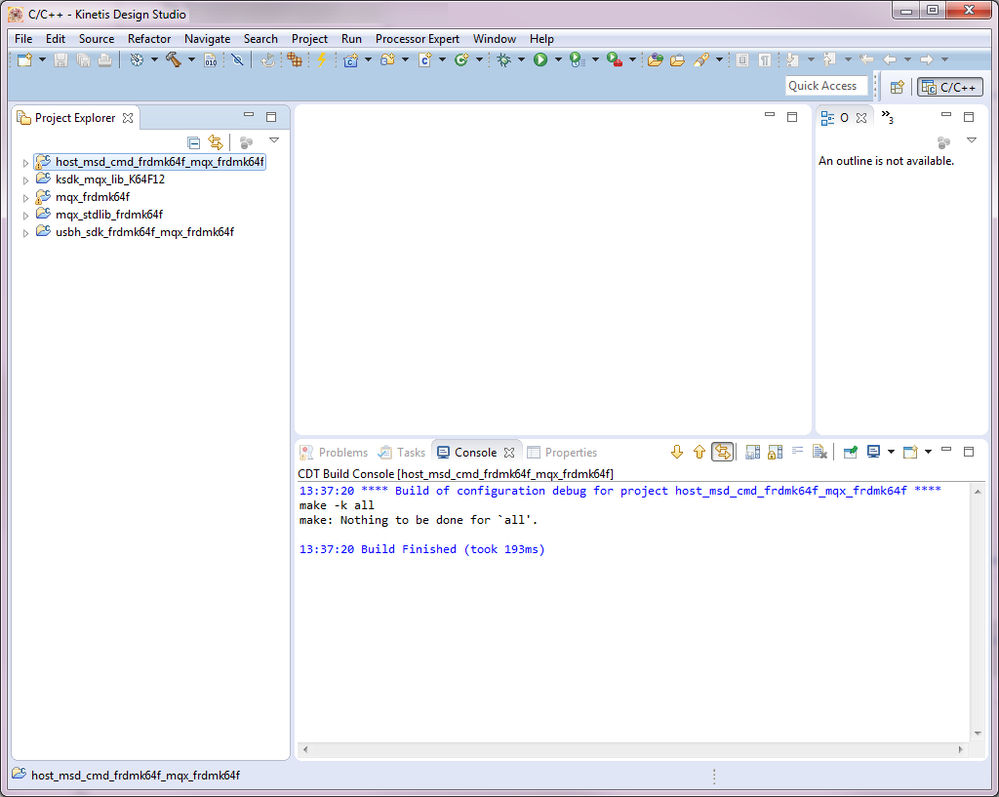Toggle console wrap/sync arrows button
The image size is (999, 797).
click(x=722, y=452)
